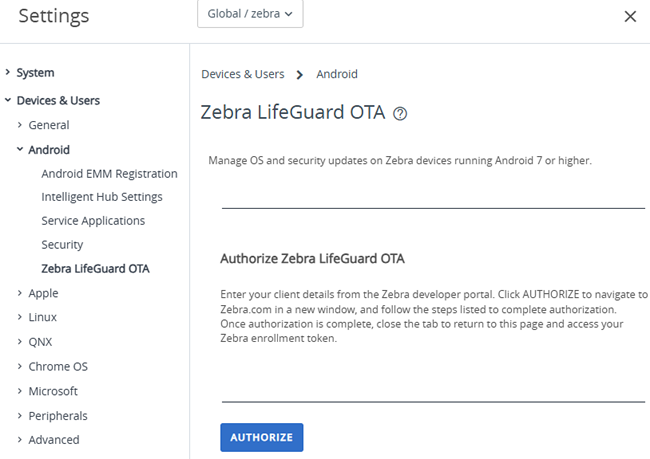Select Advanced in the sidebar
This screenshot has height=459, width=650.
click(x=53, y=440)
